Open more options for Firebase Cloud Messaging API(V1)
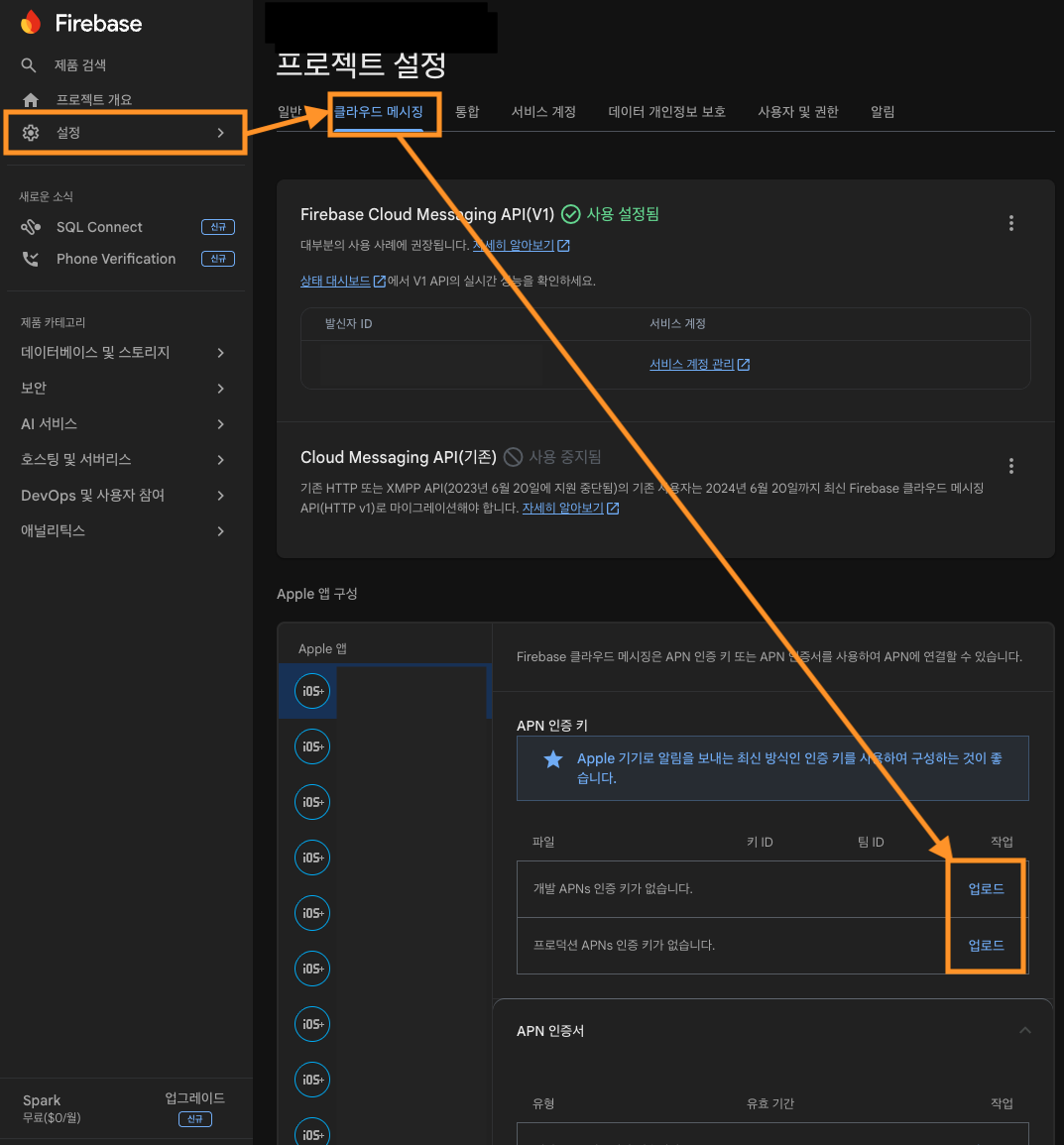Image resolution: width=1064 pixels, height=1145 pixels. click(1010, 223)
